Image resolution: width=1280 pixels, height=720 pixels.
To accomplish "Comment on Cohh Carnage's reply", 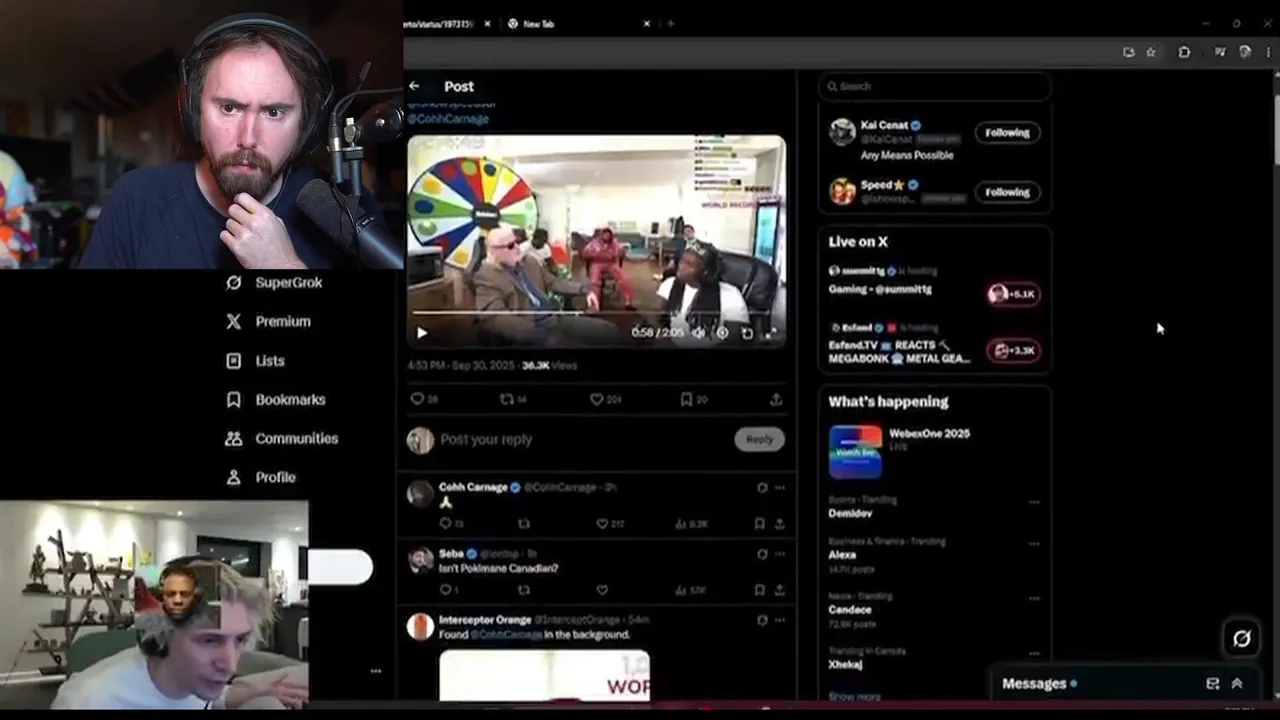I will click(446, 523).
